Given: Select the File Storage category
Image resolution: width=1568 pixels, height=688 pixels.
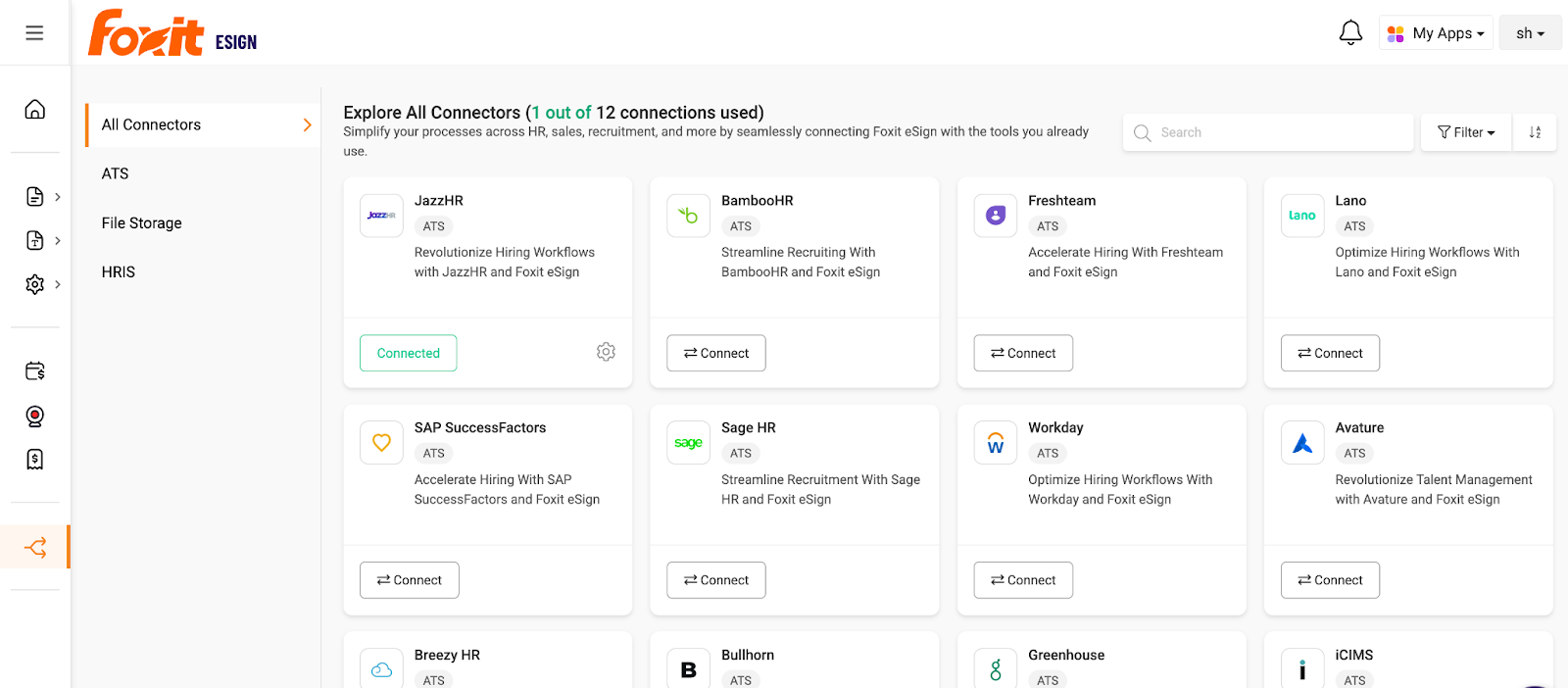Looking at the screenshot, I should [x=141, y=223].
